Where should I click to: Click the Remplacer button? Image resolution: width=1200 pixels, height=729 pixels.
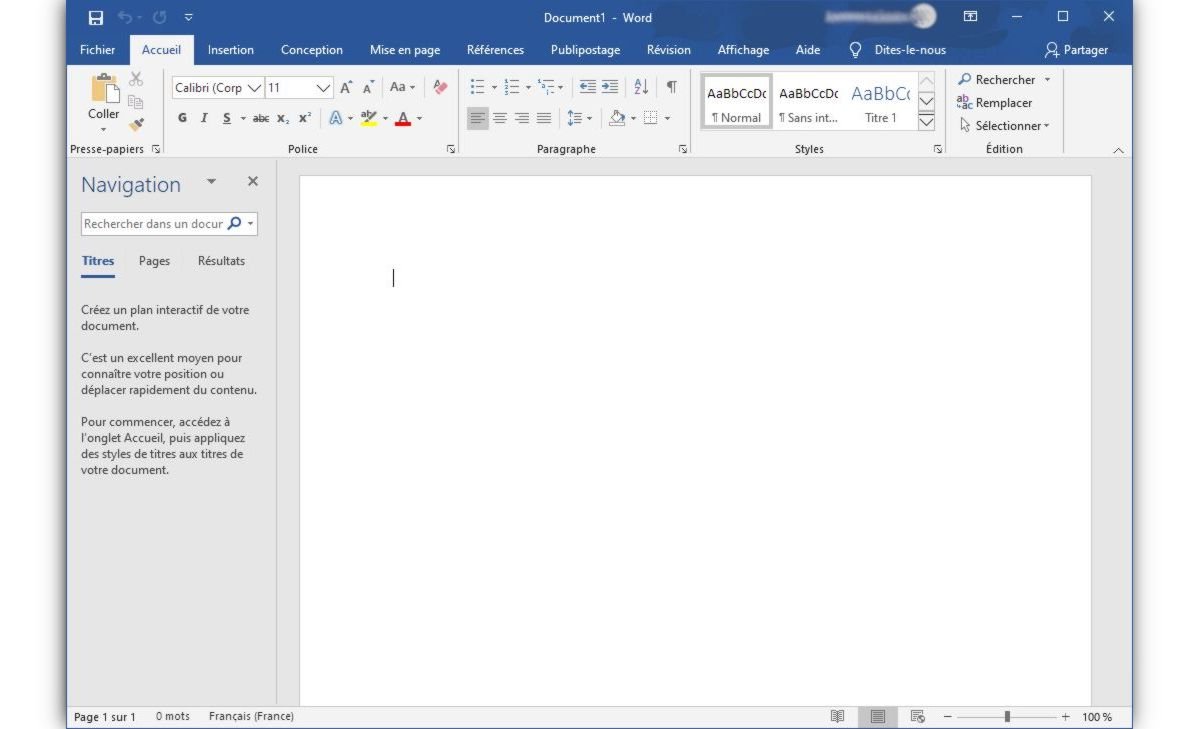994,102
